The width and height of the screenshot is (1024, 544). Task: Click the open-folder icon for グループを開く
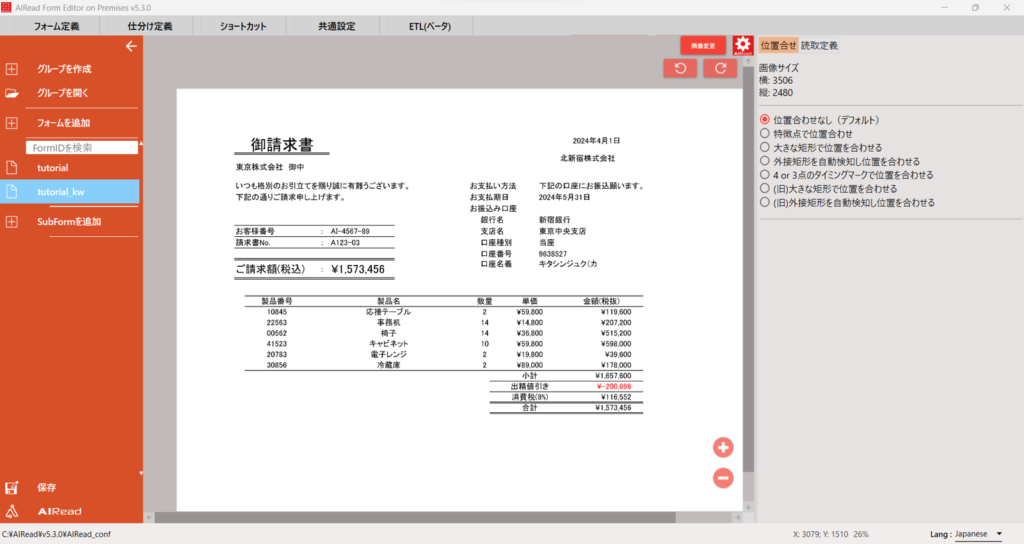(12, 93)
